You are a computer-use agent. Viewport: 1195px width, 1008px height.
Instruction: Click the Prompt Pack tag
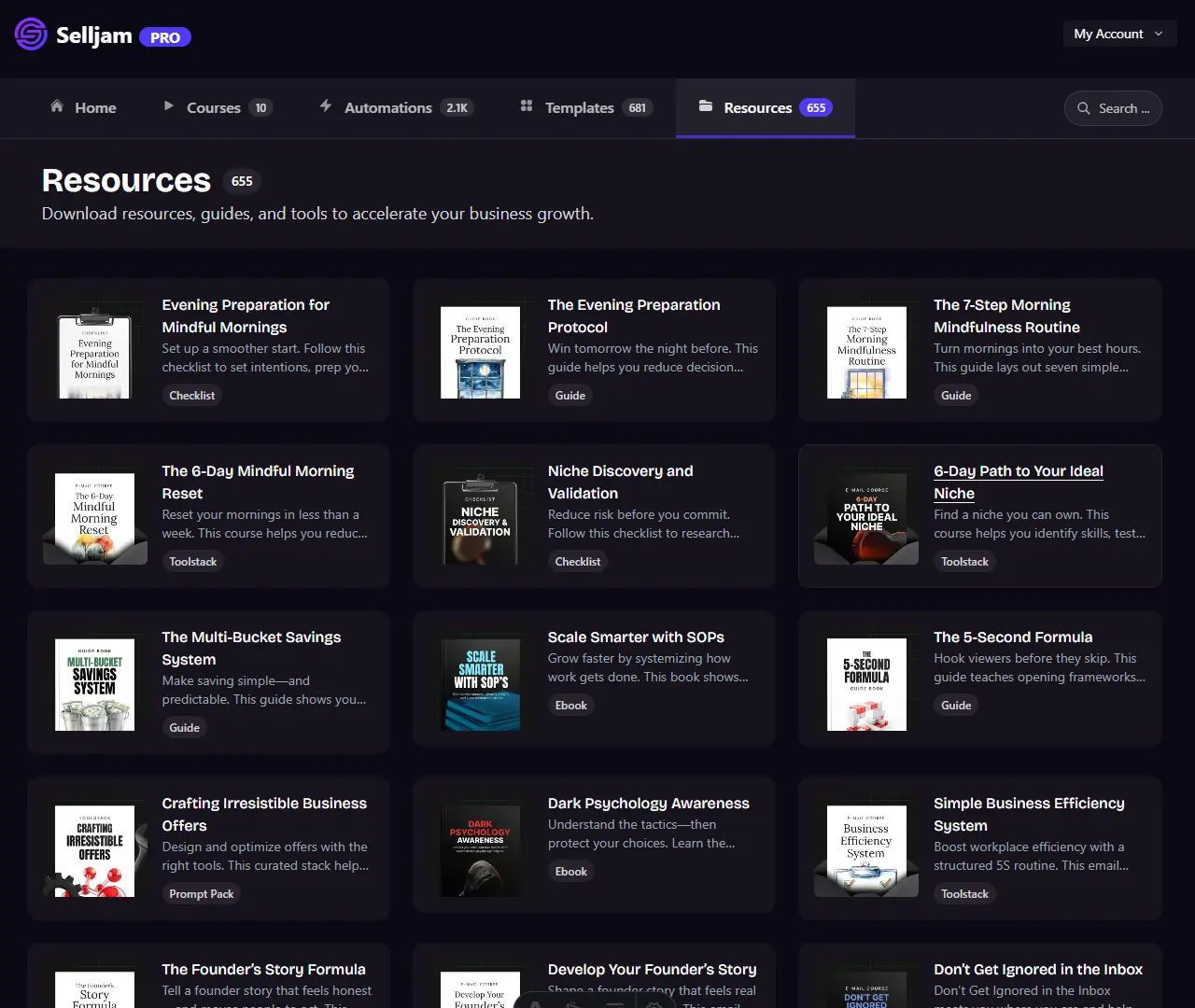pos(202,894)
